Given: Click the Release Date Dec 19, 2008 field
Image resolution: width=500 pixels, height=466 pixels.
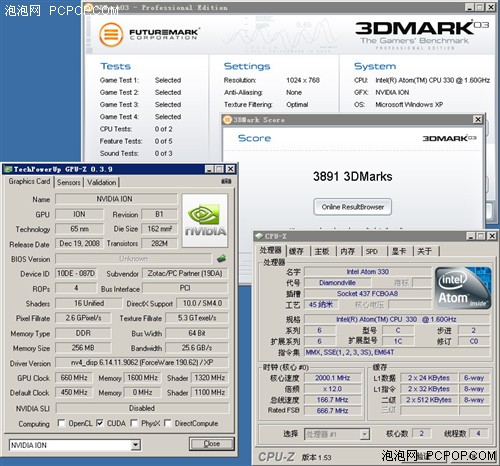Looking at the screenshot, I should [79, 243].
